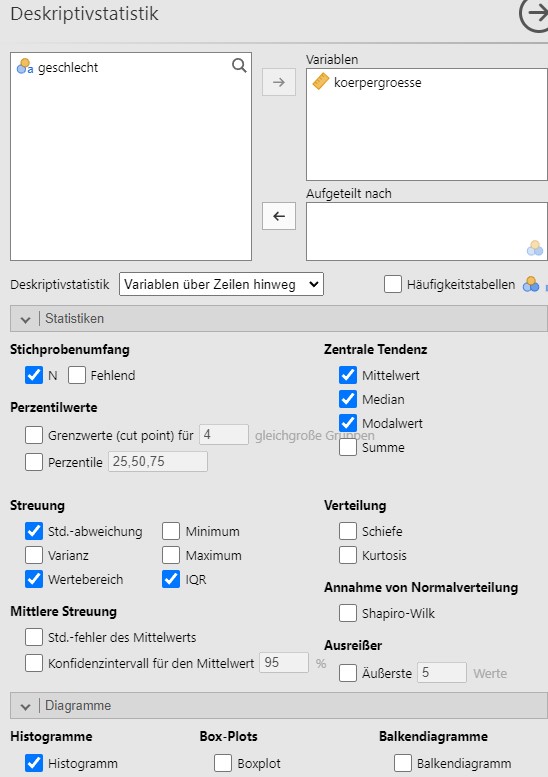Enable Häufigkeitstabellen checkbox

click(393, 284)
